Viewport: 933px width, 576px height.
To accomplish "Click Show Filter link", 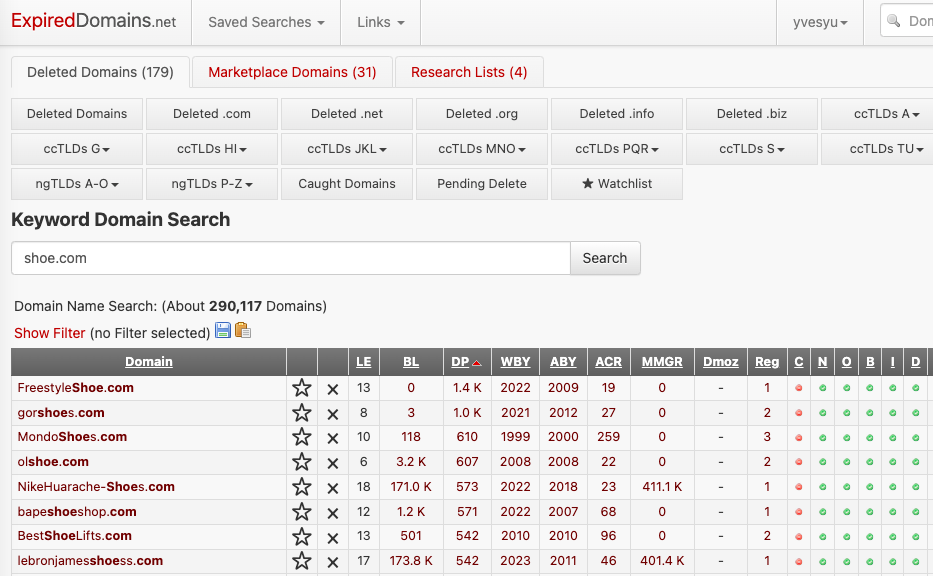I will (x=50, y=333).
